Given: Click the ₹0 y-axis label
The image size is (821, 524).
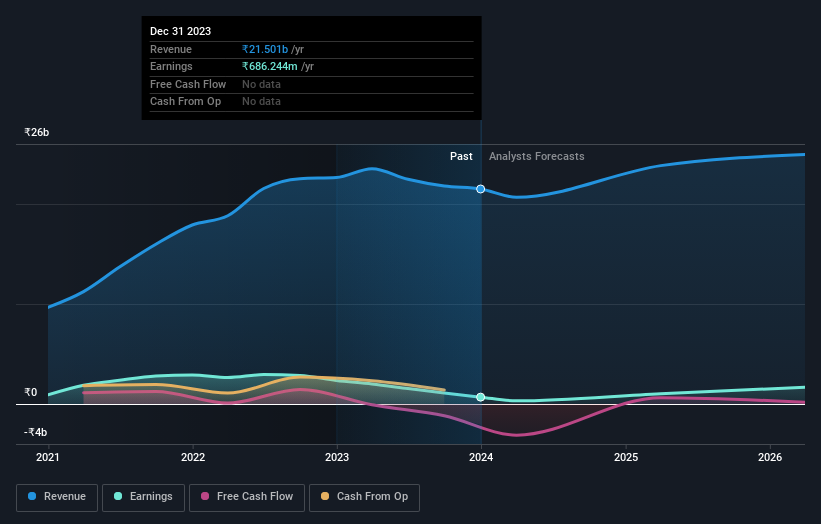Looking at the screenshot, I should click(x=30, y=392).
